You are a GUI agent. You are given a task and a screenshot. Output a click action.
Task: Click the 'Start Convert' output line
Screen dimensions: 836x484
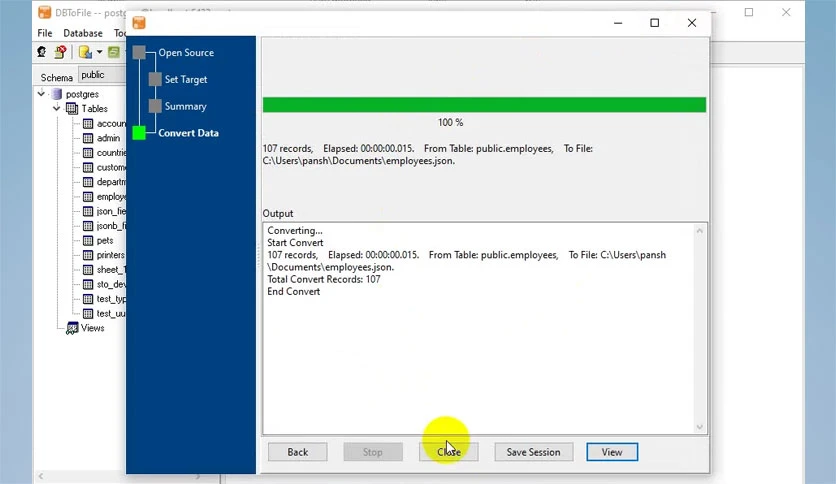pos(295,243)
